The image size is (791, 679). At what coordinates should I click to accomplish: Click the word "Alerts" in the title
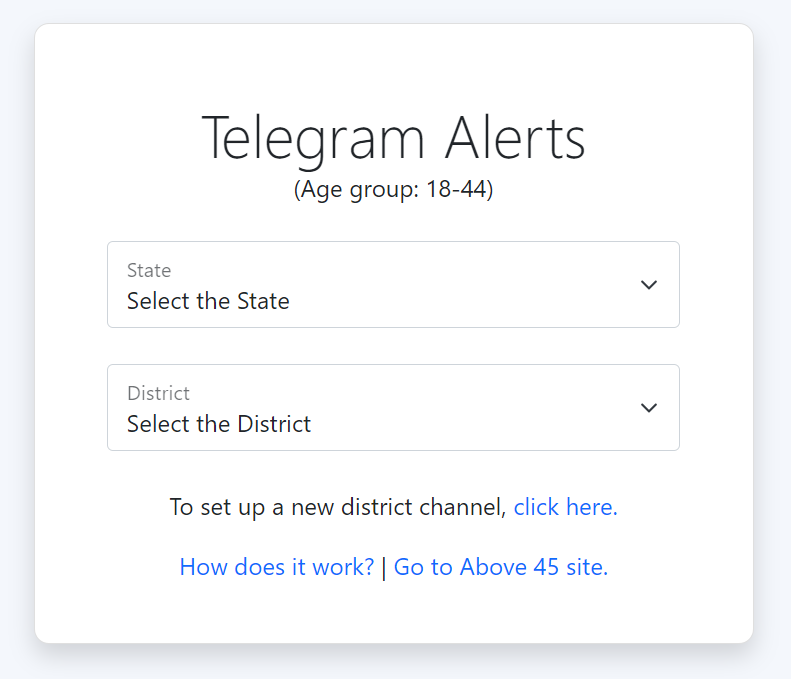(x=515, y=138)
